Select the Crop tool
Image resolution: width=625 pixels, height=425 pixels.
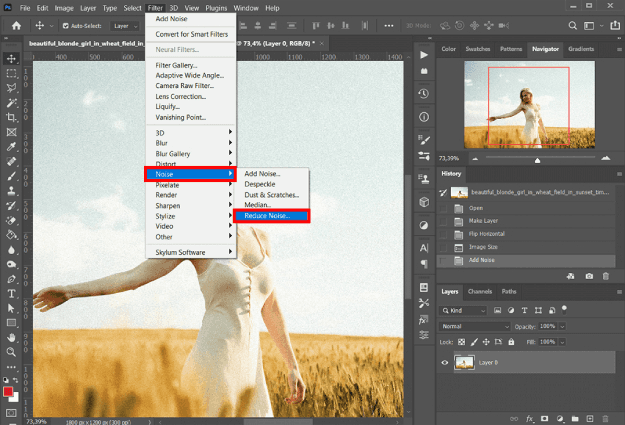11,116
